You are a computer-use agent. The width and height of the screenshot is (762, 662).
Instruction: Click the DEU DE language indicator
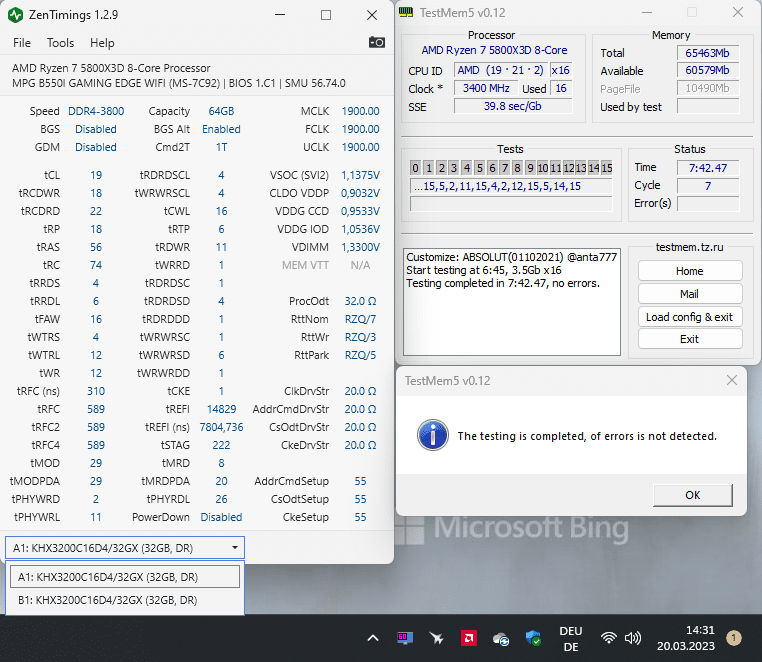tap(571, 639)
